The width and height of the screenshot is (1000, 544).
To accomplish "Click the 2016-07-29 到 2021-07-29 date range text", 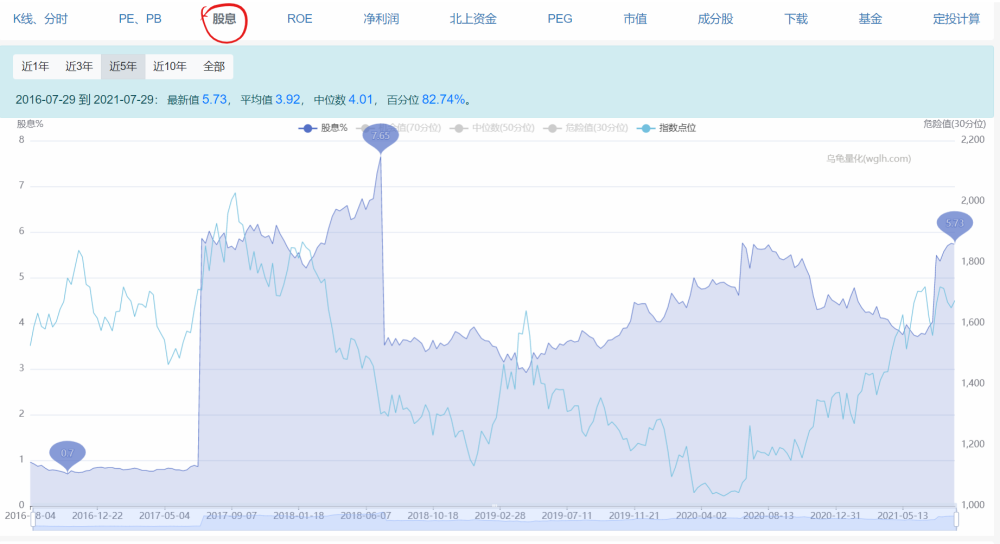I will pyautogui.click(x=85, y=99).
